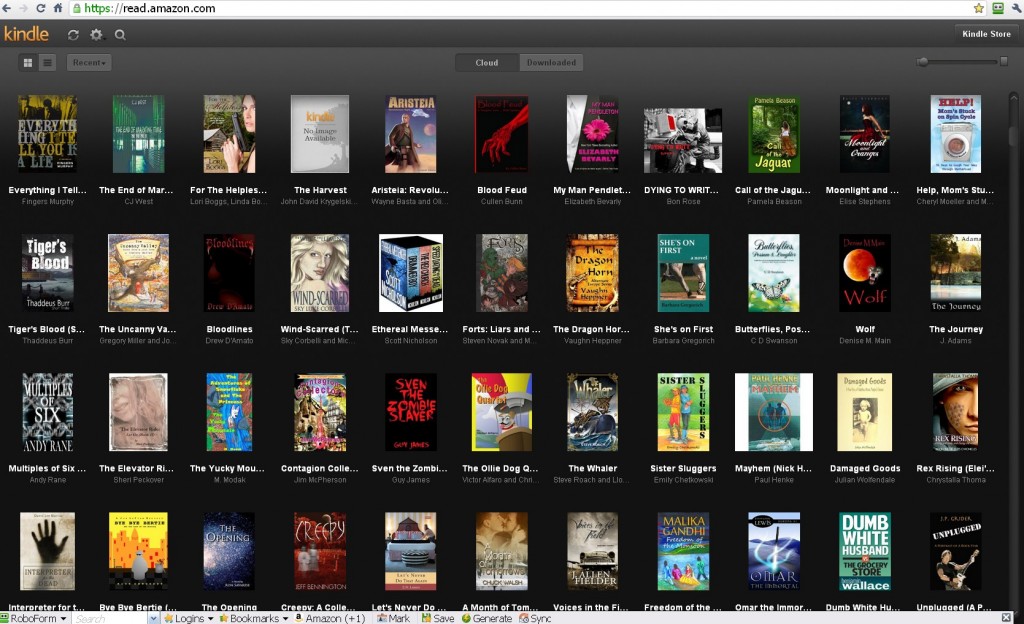1024x624 pixels.
Task: Click the title "The Journey"
Action: click(x=955, y=329)
